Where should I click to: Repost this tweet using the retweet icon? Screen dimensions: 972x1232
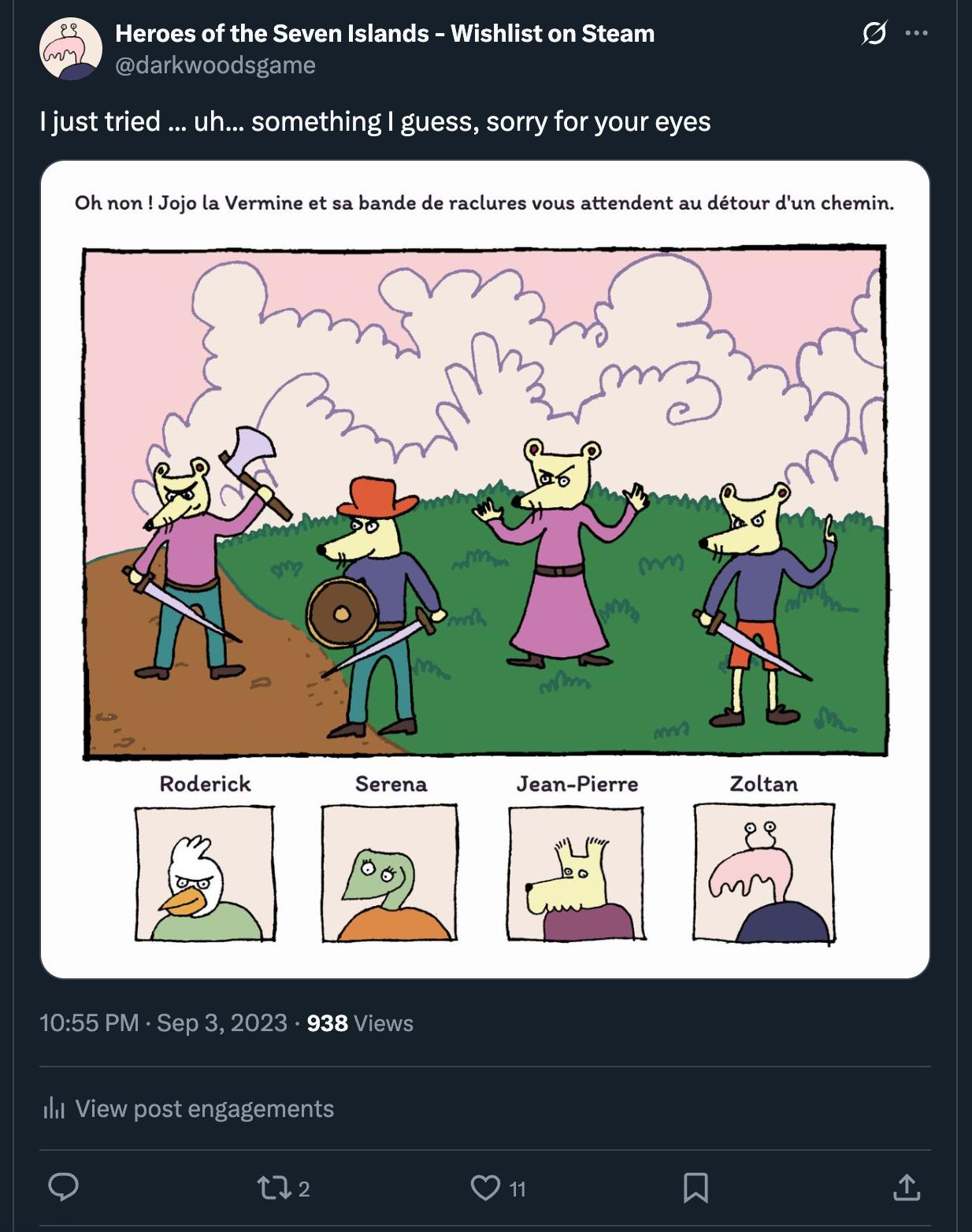pos(274,1188)
